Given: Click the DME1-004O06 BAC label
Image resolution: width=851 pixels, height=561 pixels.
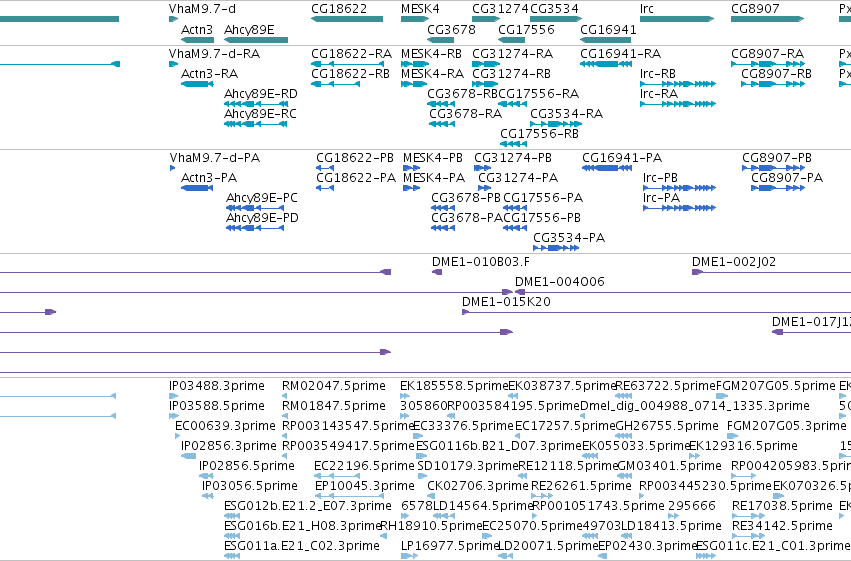Looking at the screenshot, I should pyautogui.click(x=559, y=282).
